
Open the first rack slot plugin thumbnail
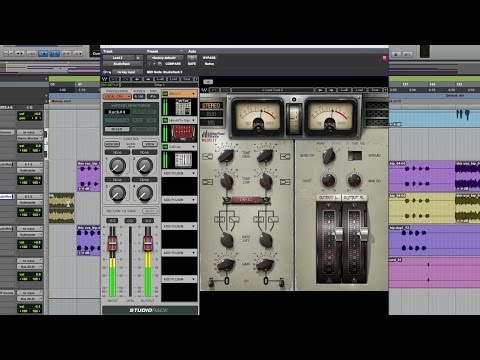click(183, 107)
